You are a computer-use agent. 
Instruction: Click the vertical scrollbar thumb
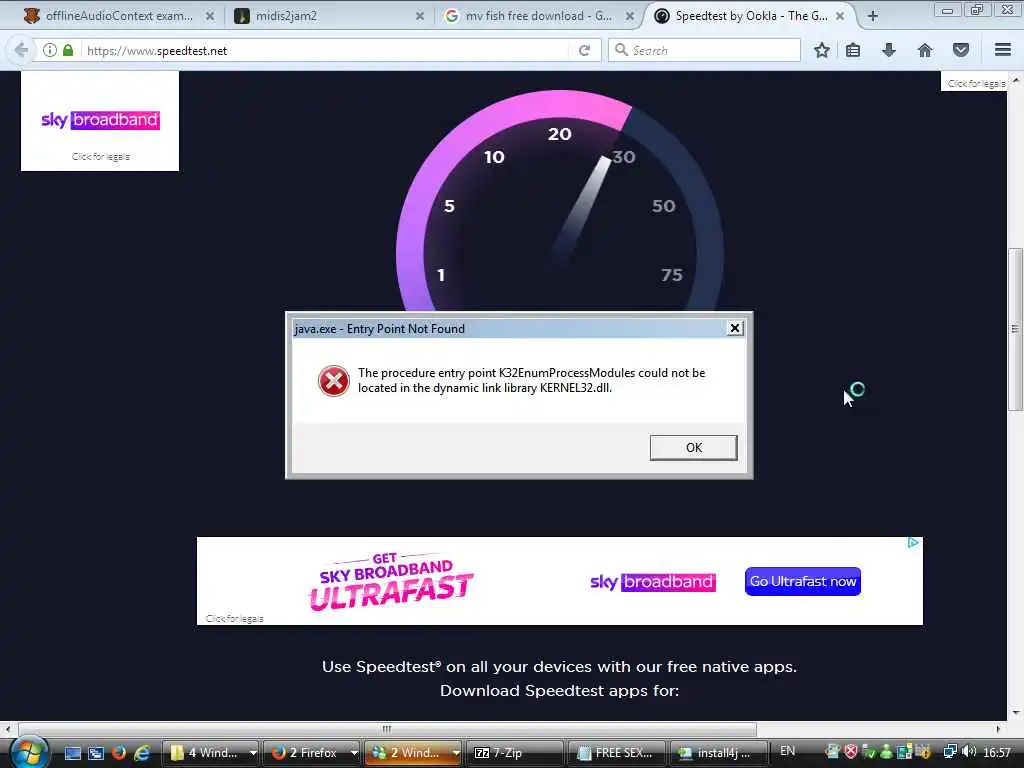coord(1015,329)
